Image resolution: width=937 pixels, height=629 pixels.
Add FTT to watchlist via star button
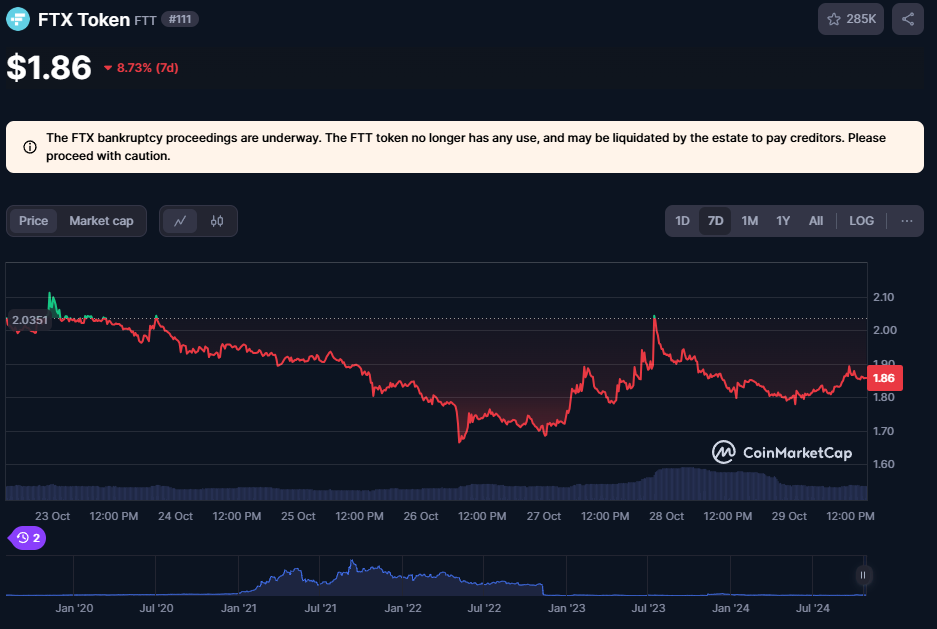point(850,19)
